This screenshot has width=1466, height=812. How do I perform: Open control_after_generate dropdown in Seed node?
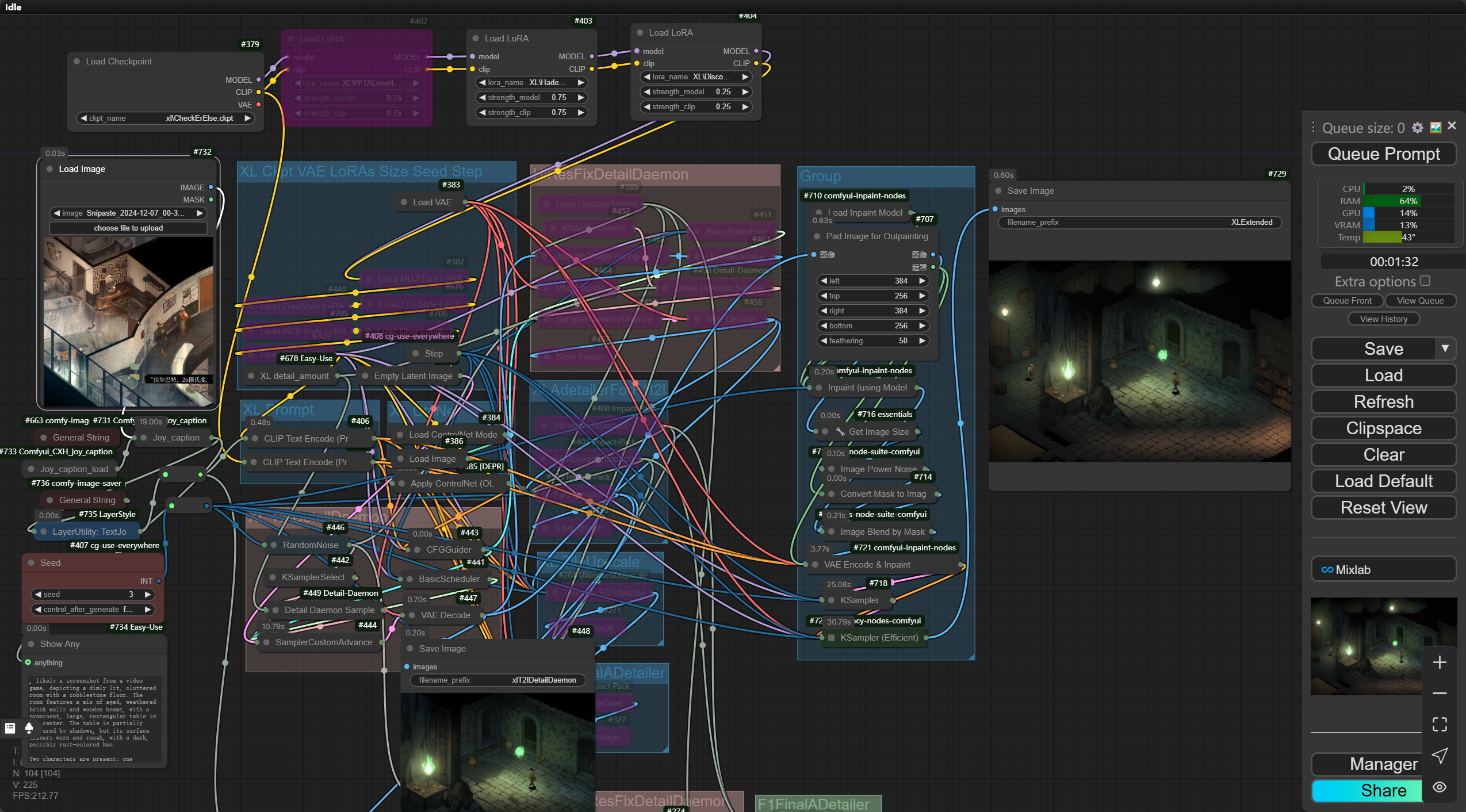pyautogui.click(x=92, y=609)
